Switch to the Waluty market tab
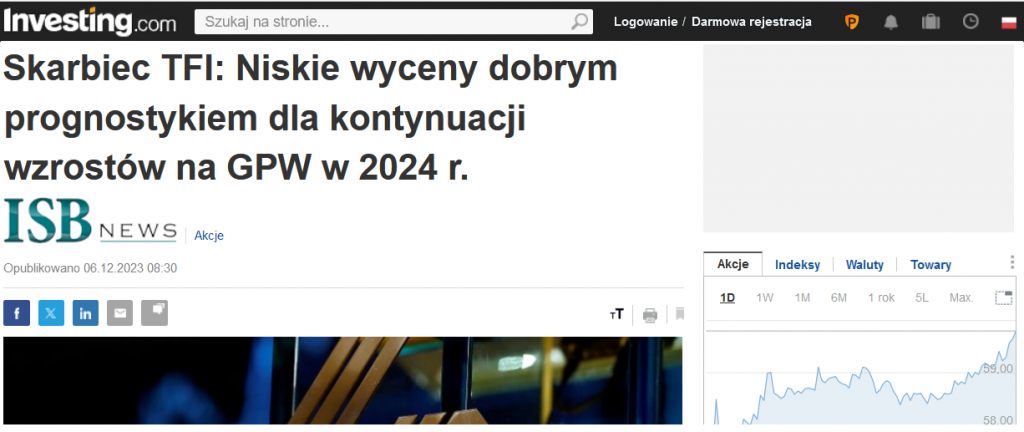The width and height of the screenshot is (1024, 432). pyautogui.click(x=865, y=265)
